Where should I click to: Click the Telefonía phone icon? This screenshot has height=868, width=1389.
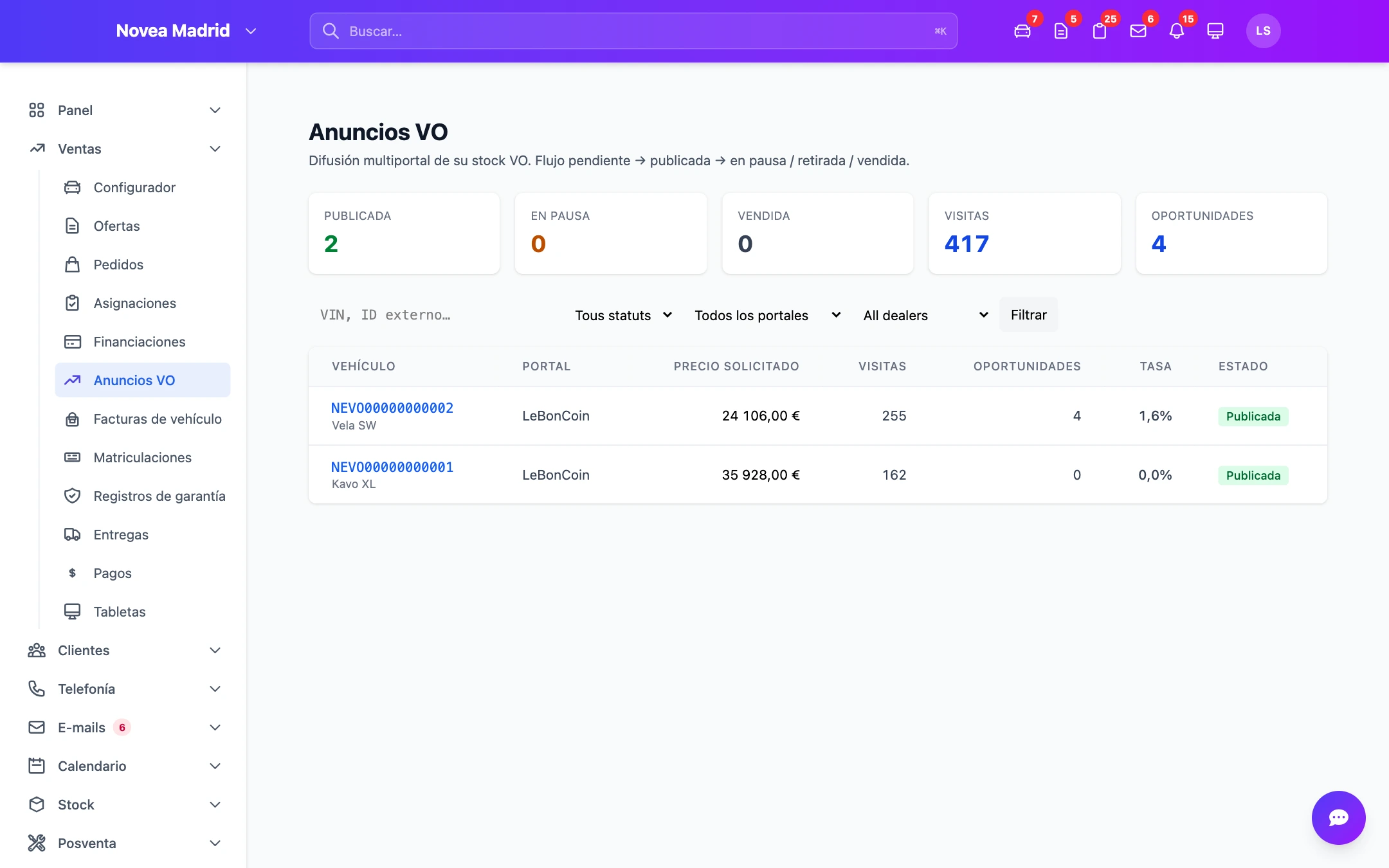tap(37, 689)
